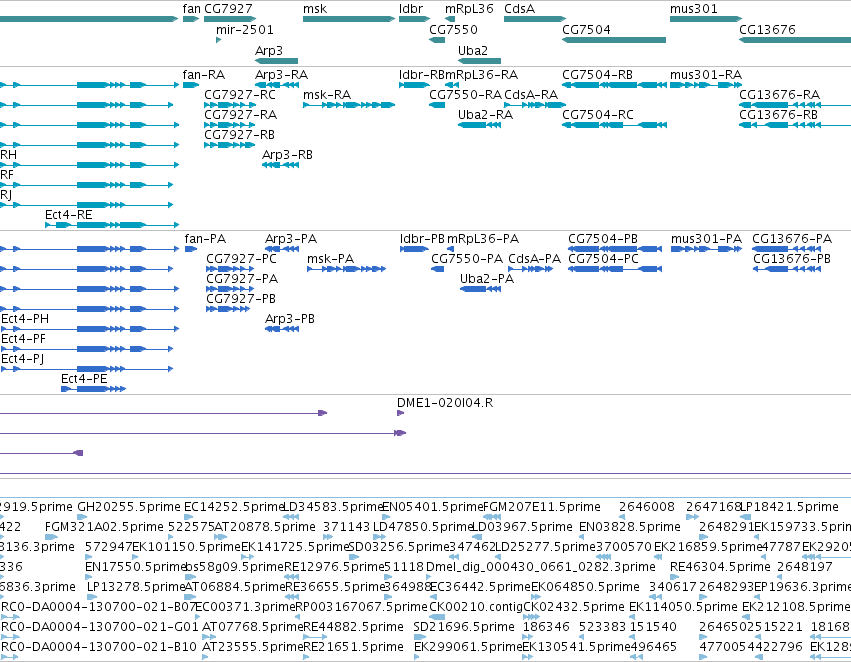Open the Ect4-PE protein label
The image size is (851, 662).
84,379
